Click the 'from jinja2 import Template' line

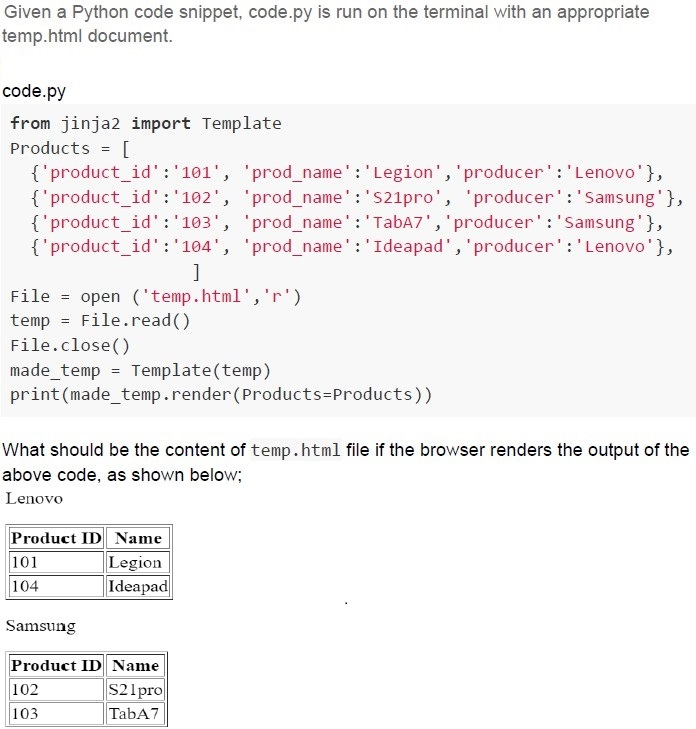click(146, 123)
